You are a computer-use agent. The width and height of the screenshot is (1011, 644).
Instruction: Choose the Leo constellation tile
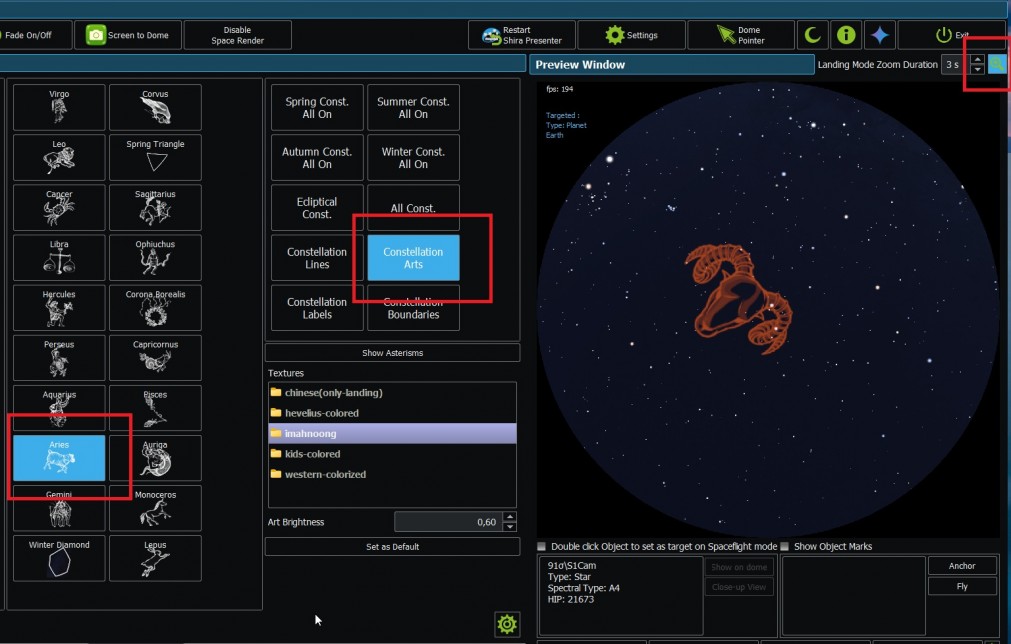[59, 157]
